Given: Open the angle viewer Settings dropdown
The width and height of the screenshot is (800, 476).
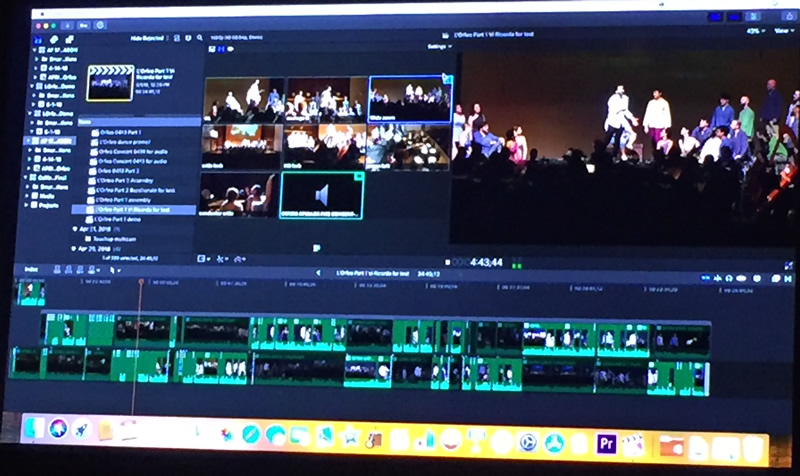Looking at the screenshot, I should [439, 46].
